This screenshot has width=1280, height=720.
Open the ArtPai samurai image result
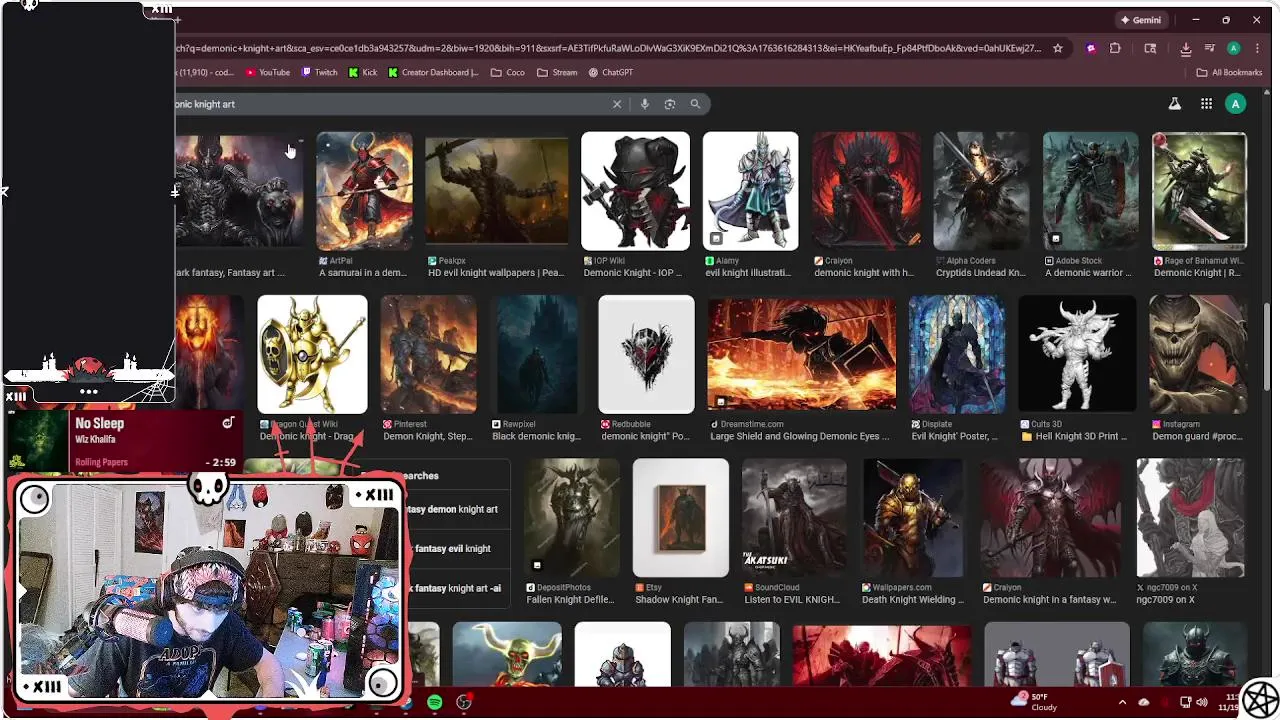point(364,191)
